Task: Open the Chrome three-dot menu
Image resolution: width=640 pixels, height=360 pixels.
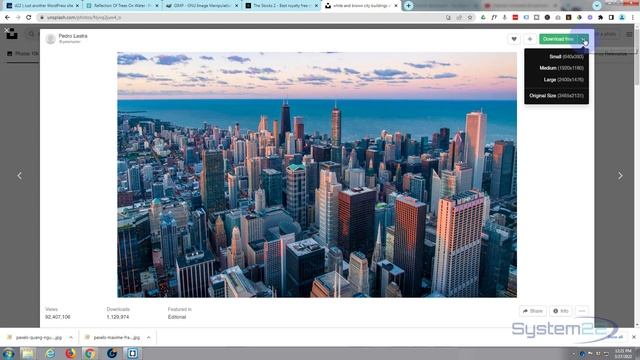Action: pyautogui.click(x=633, y=18)
